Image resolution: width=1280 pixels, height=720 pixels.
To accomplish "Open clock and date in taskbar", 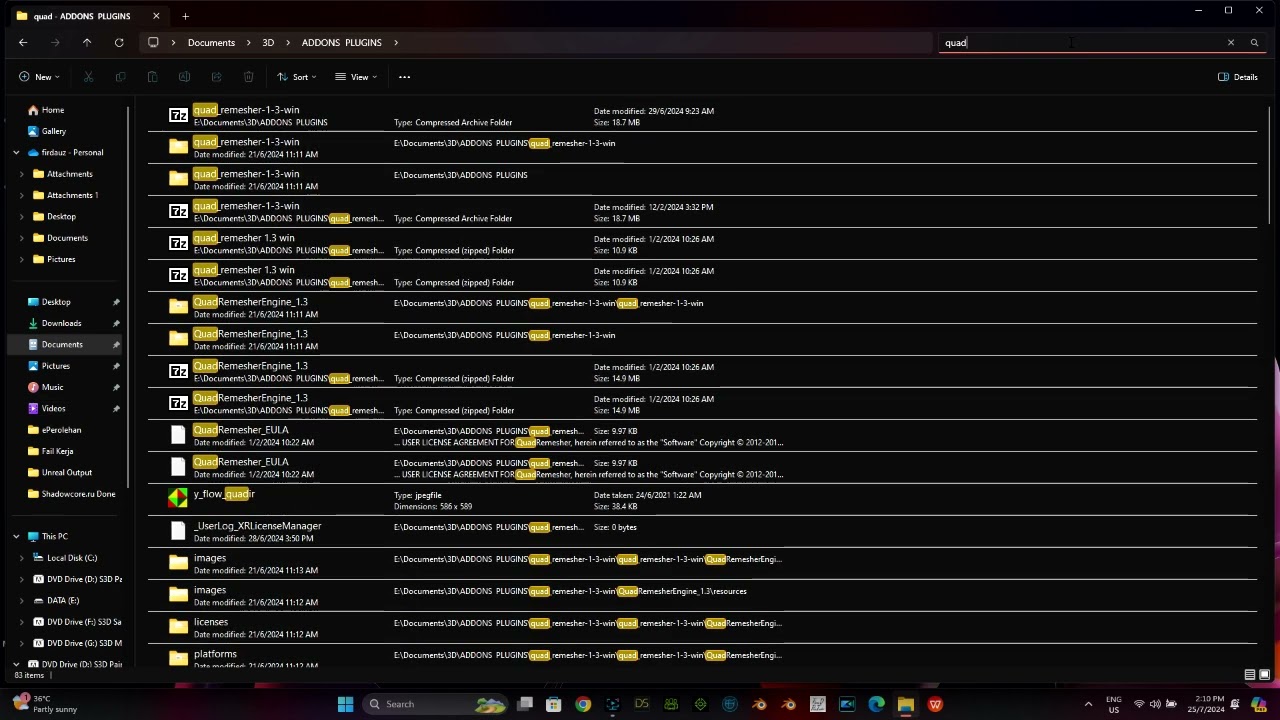I will tap(1208, 704).
